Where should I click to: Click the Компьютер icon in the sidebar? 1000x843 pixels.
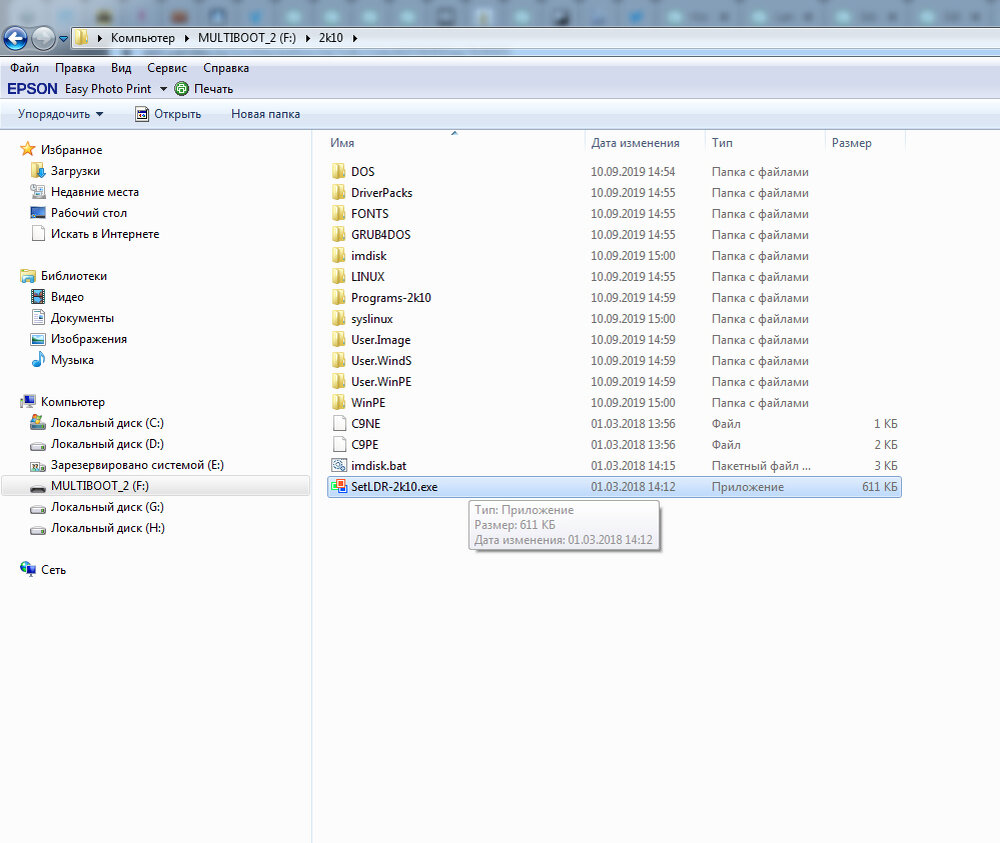(x=27, y=402)
